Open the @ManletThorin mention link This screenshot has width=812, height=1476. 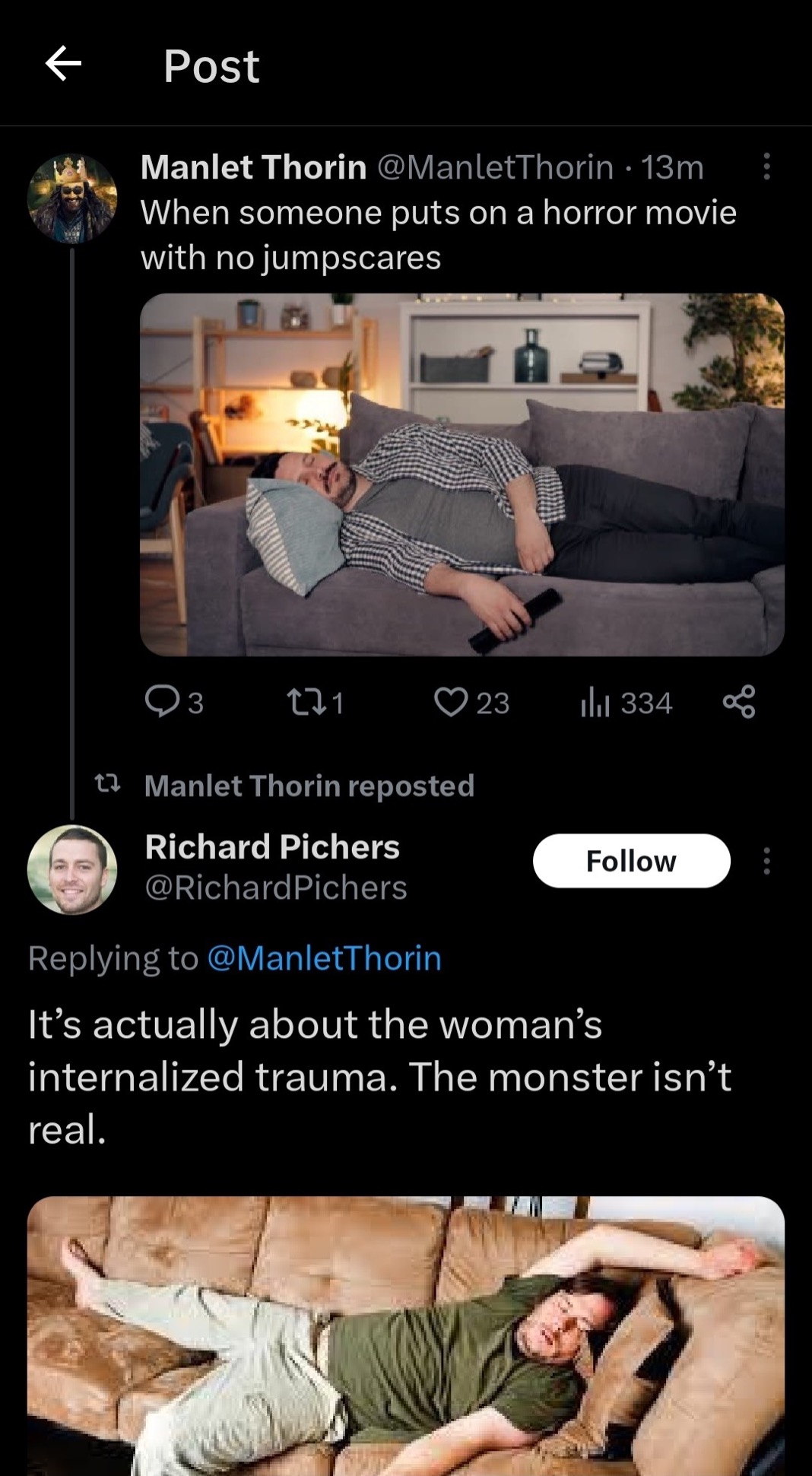[324, 958]
